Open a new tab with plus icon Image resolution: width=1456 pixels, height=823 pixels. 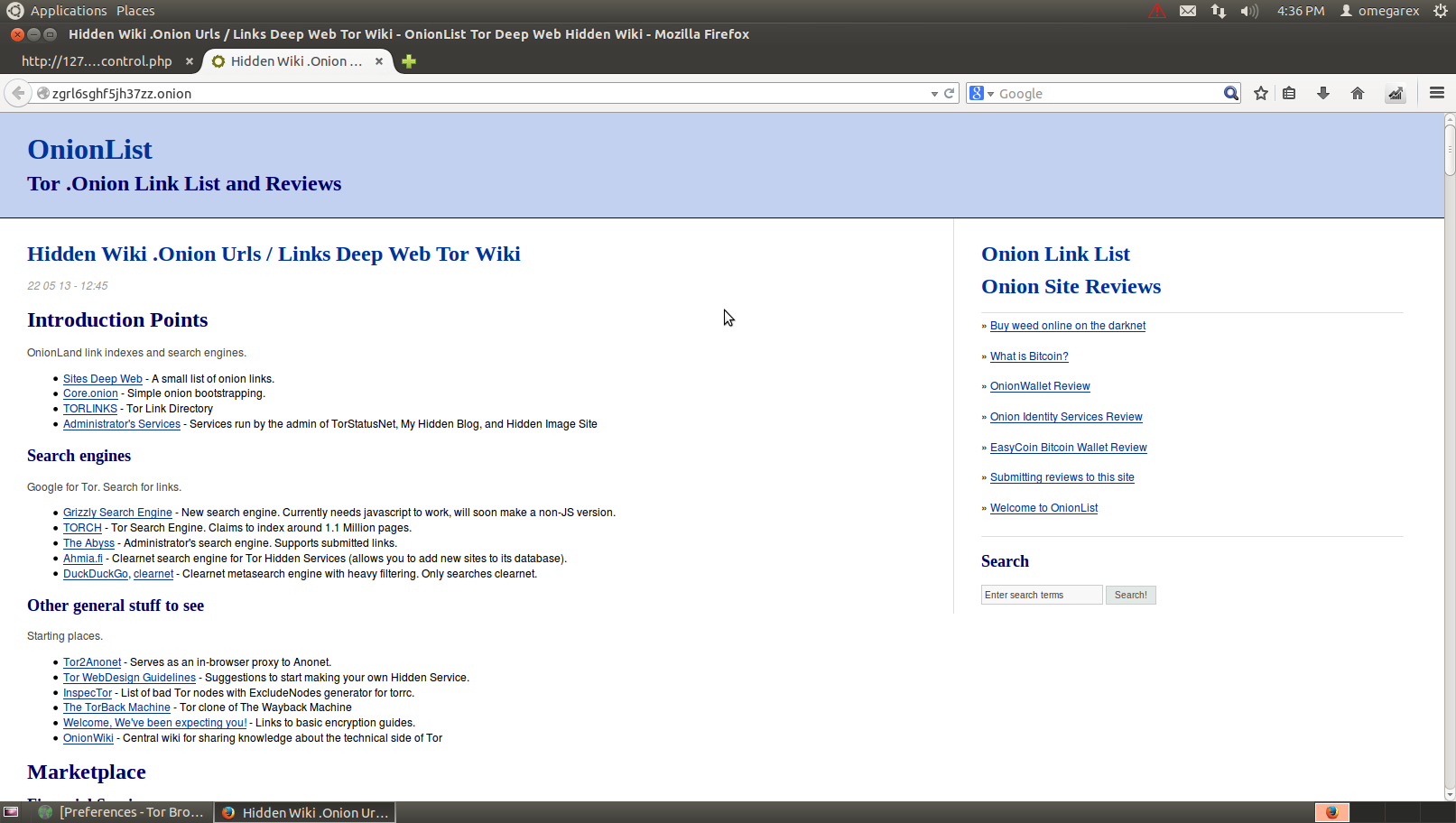click(x=409, y=61)
